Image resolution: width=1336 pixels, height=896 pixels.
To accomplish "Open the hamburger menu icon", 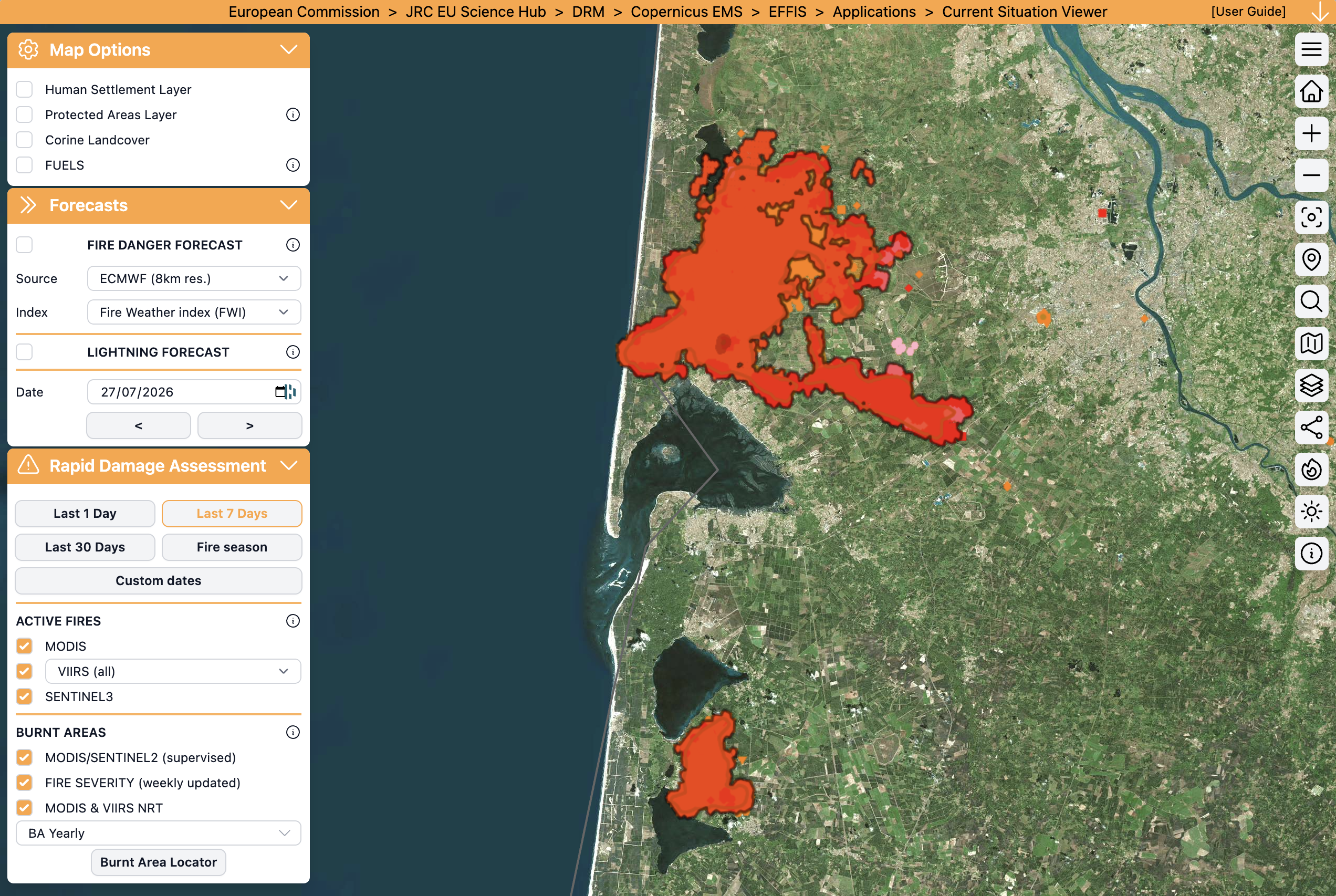I will click(x=1311, y=49).
